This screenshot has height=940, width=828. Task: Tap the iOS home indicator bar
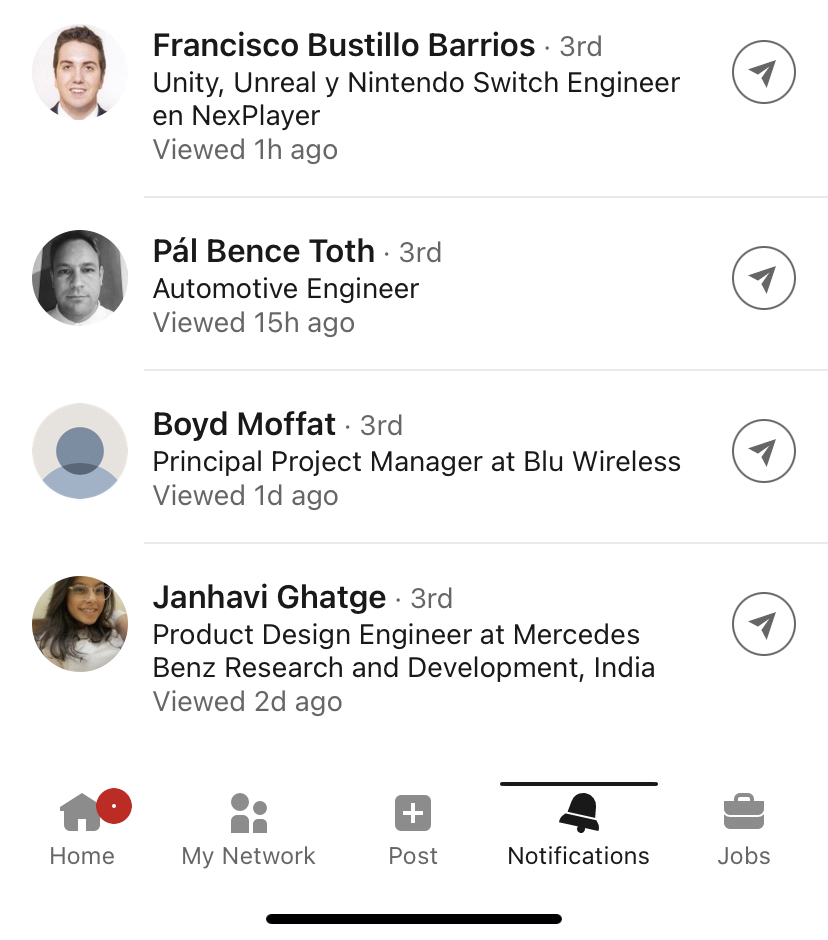coord(413,918)
